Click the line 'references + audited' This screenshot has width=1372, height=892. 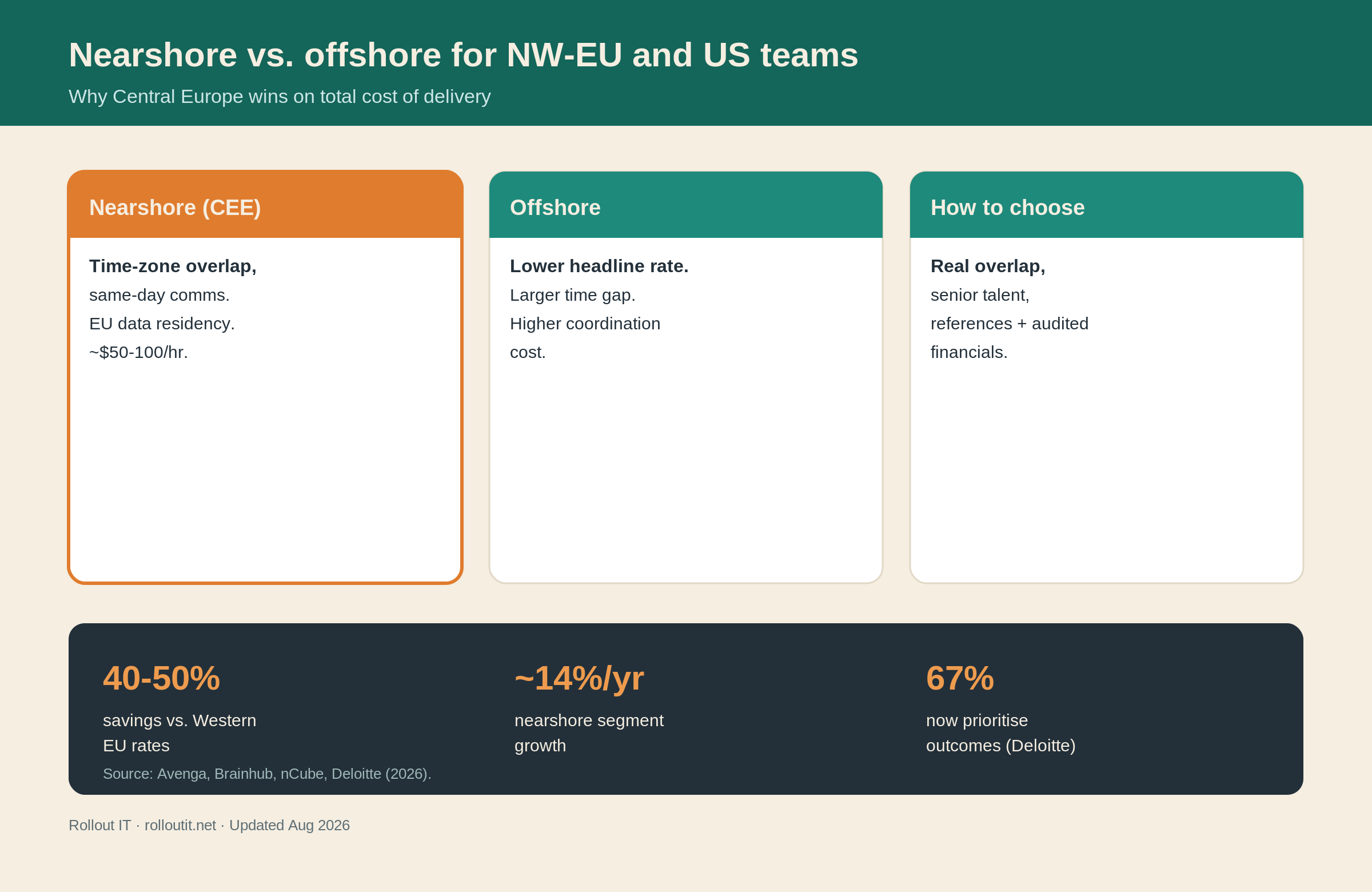click(1010, 324)
